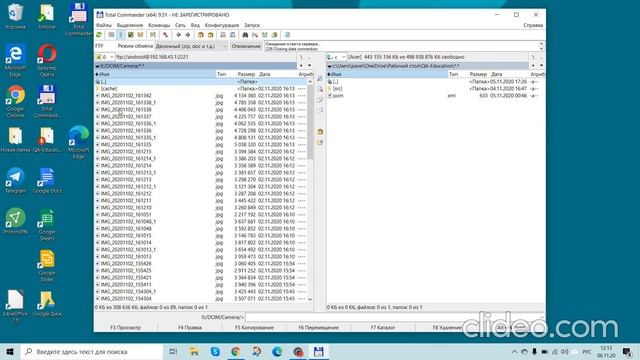Click the Pack files archive icon

200,35
